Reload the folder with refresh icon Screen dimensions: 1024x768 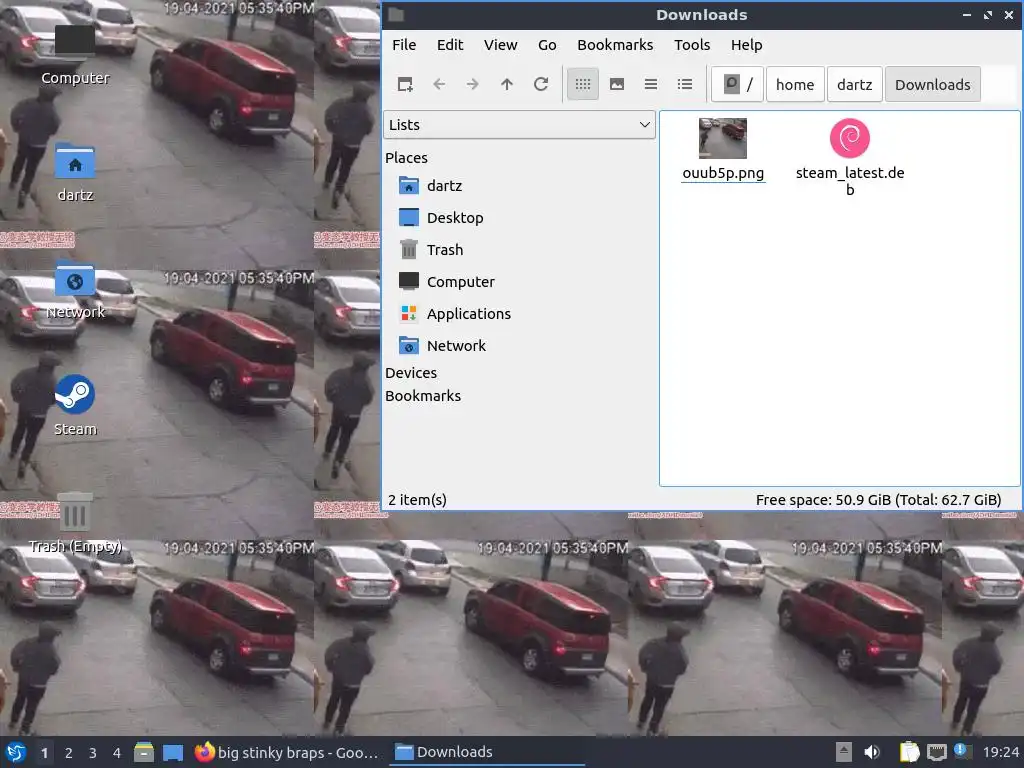coord(541,84)
